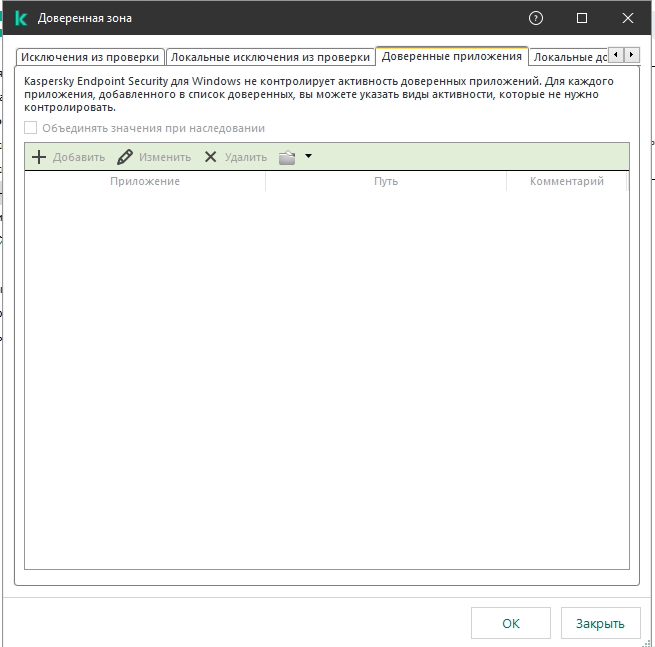Image resolution: width=655 pixels, height=647 pixels.
Task: Switch to Исключения из проверки tab
Action: click(x=90, y=57)
